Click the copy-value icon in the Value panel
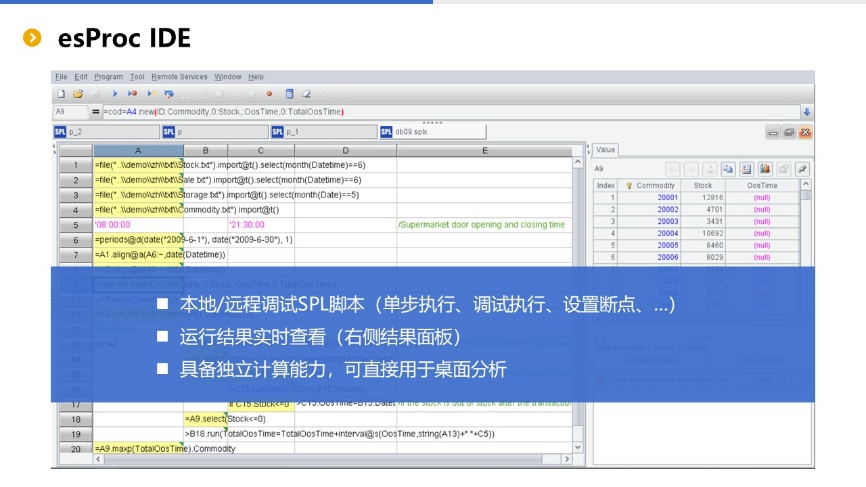866x487 pixels. [x=728, y=169]
